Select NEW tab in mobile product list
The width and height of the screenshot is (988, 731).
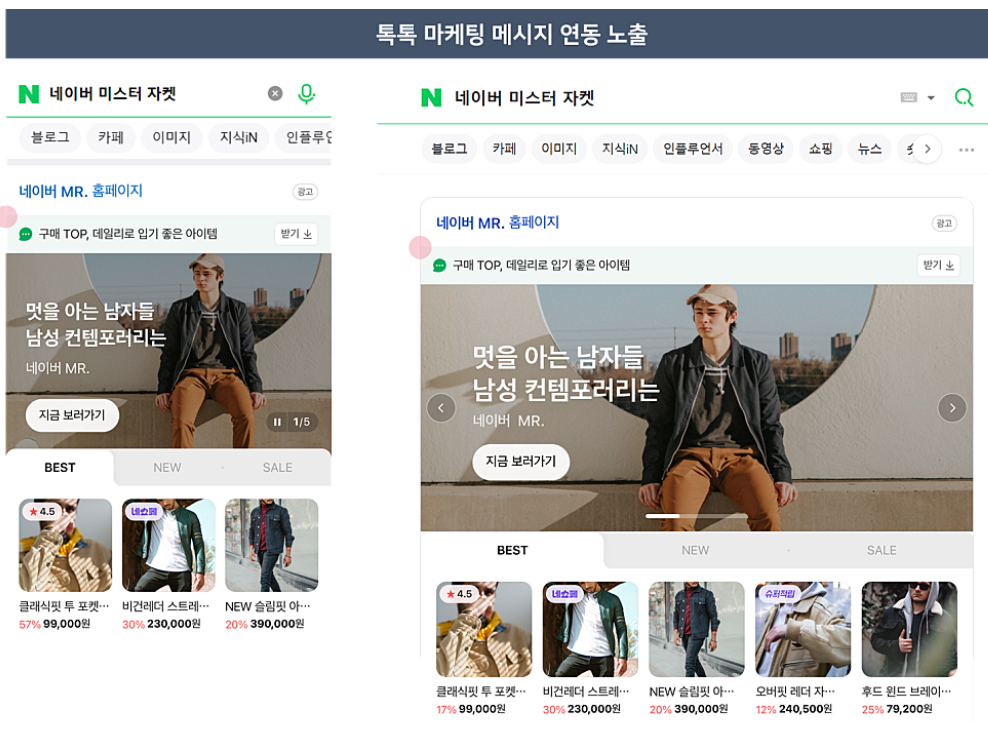tap(167, 468)
